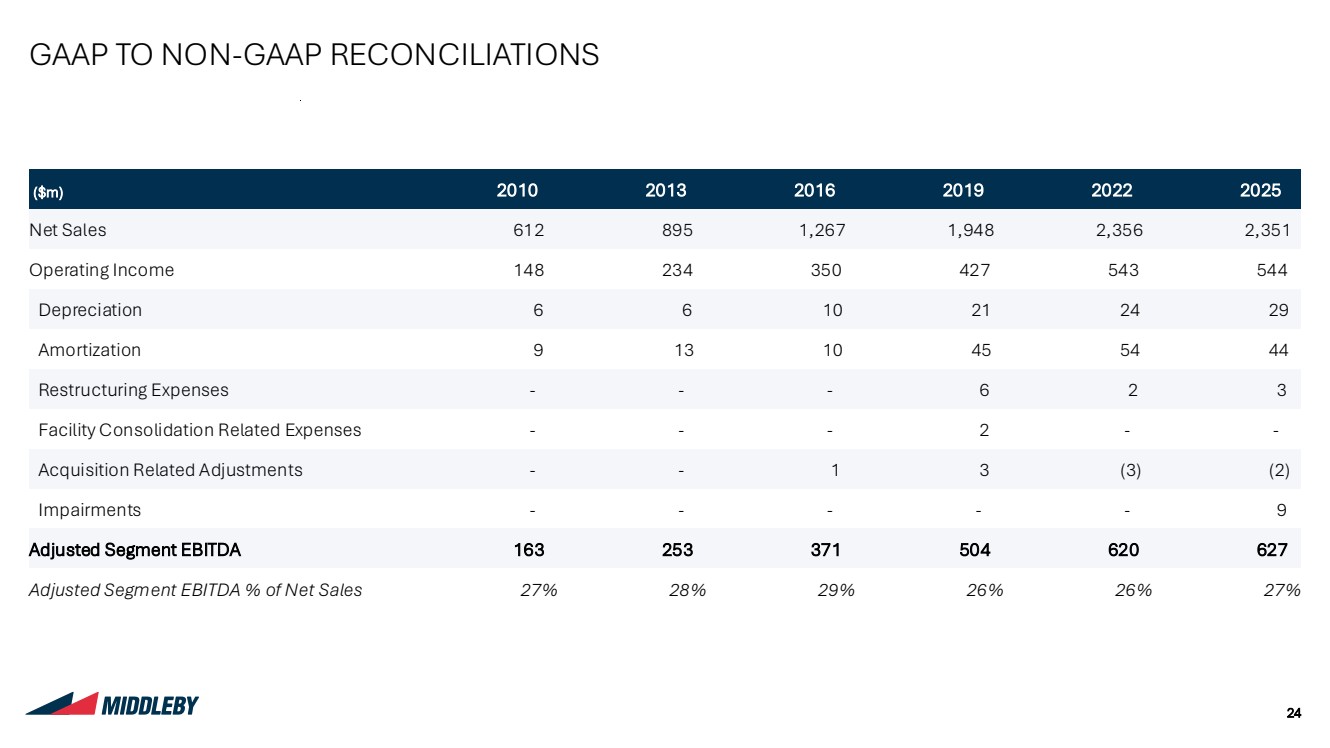Click Adjusted Segment EBITDA value 253
The image size is (1330, 748).
pyautogui.click(x=677, y=550)
